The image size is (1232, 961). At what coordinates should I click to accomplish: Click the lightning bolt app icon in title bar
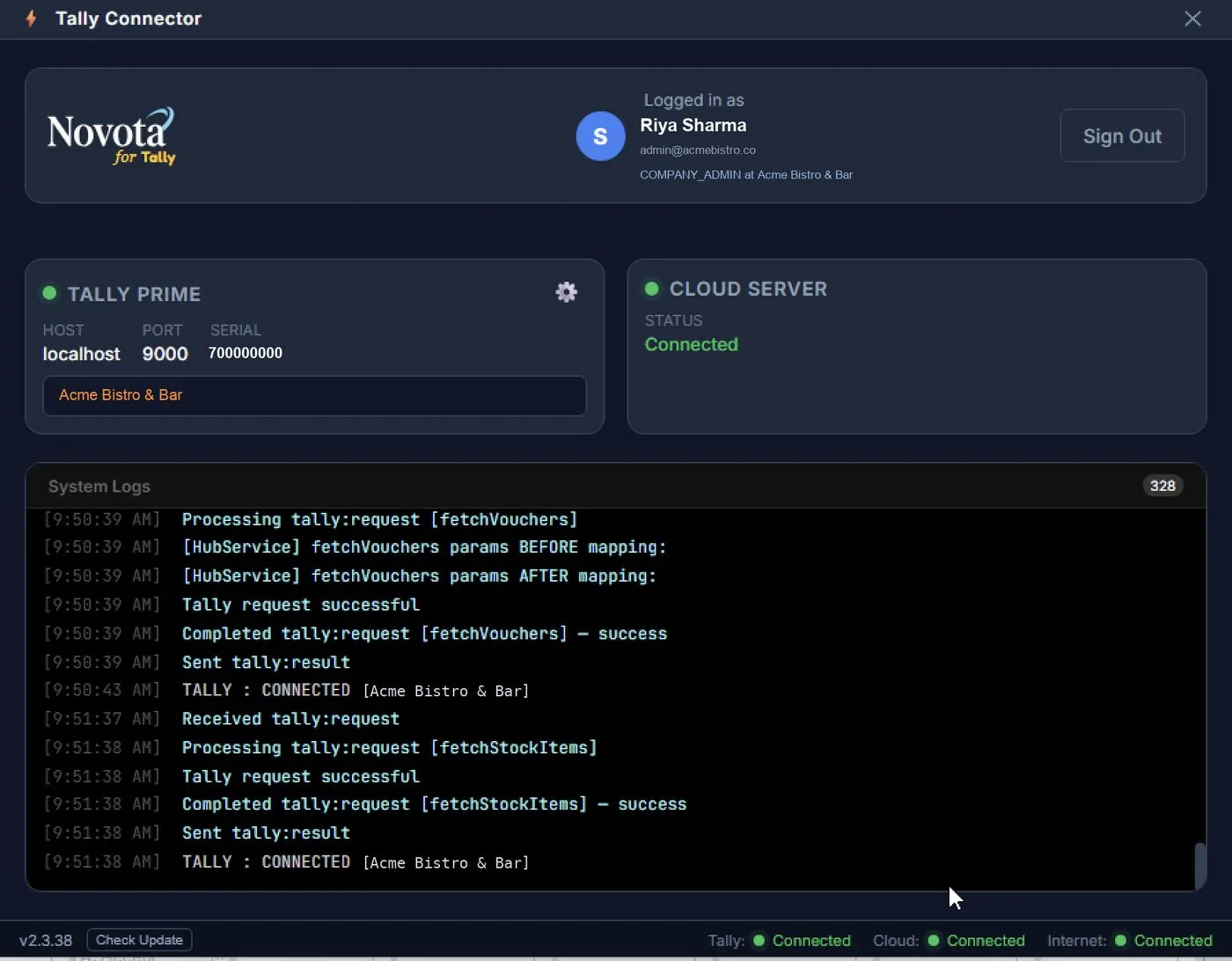[x=32, y=18]
